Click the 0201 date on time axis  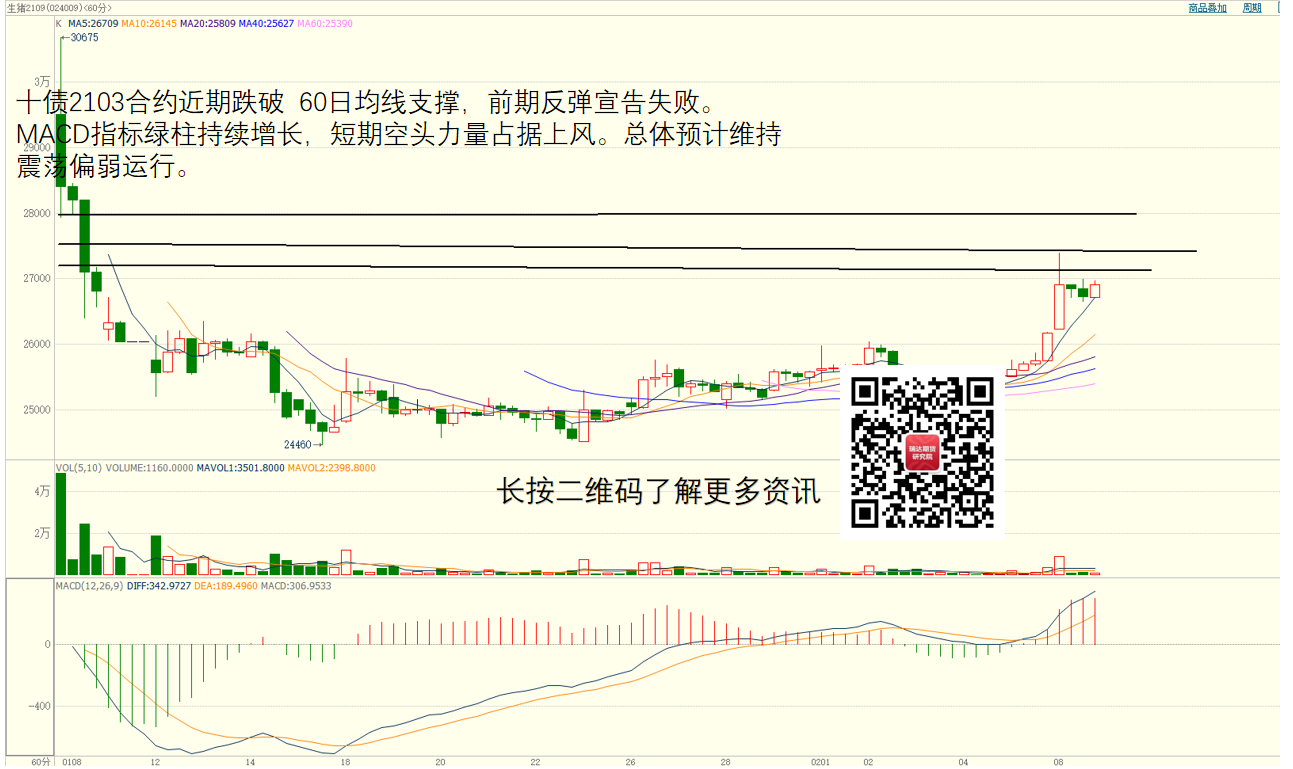coord(820,762)
